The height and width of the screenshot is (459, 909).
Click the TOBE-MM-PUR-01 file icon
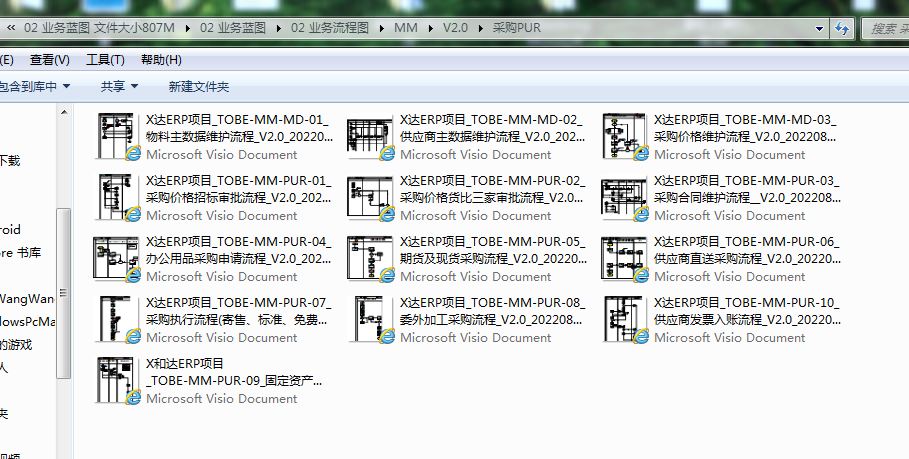tap(118, 197)
